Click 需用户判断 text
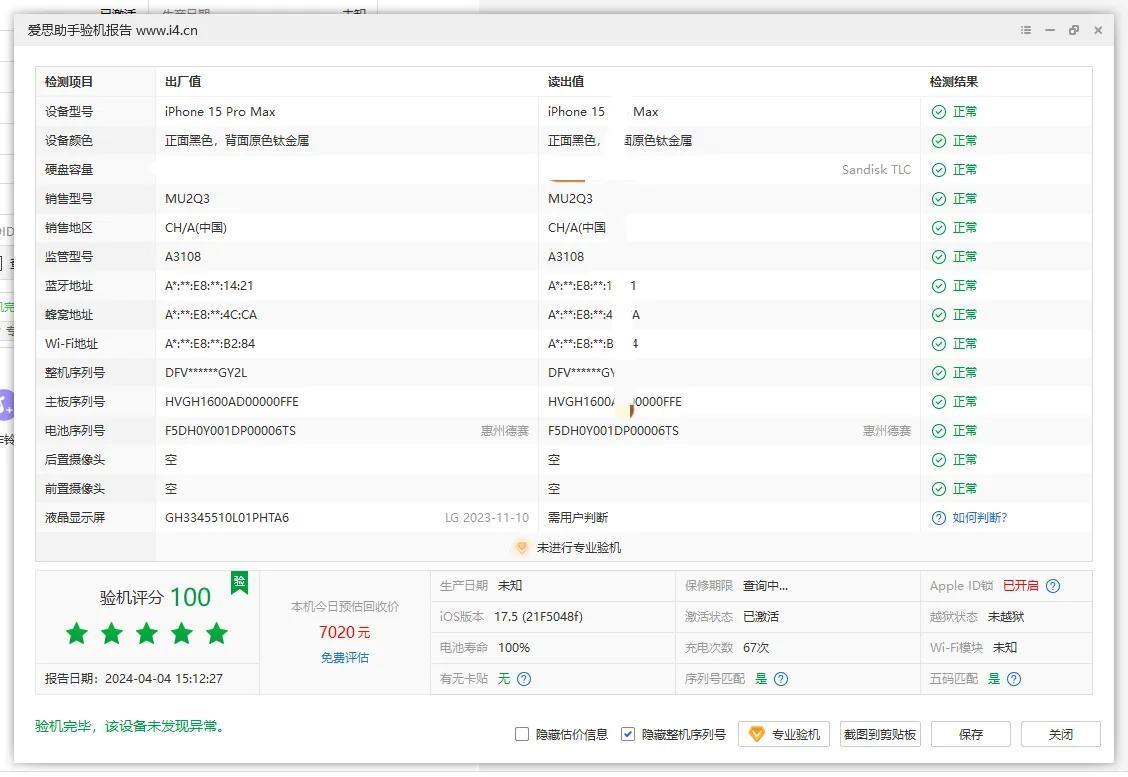The image size is (1128, 777). point(578,518)
